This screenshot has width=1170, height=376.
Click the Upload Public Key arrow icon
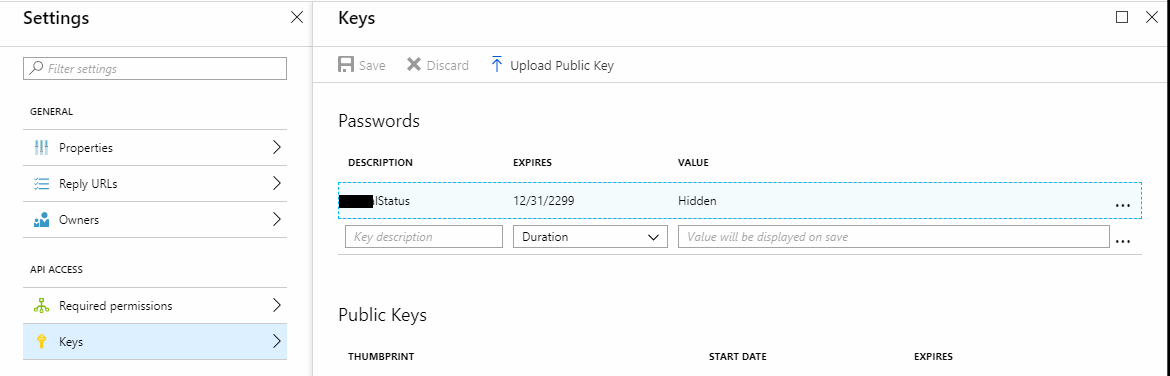tap(497, 65)
